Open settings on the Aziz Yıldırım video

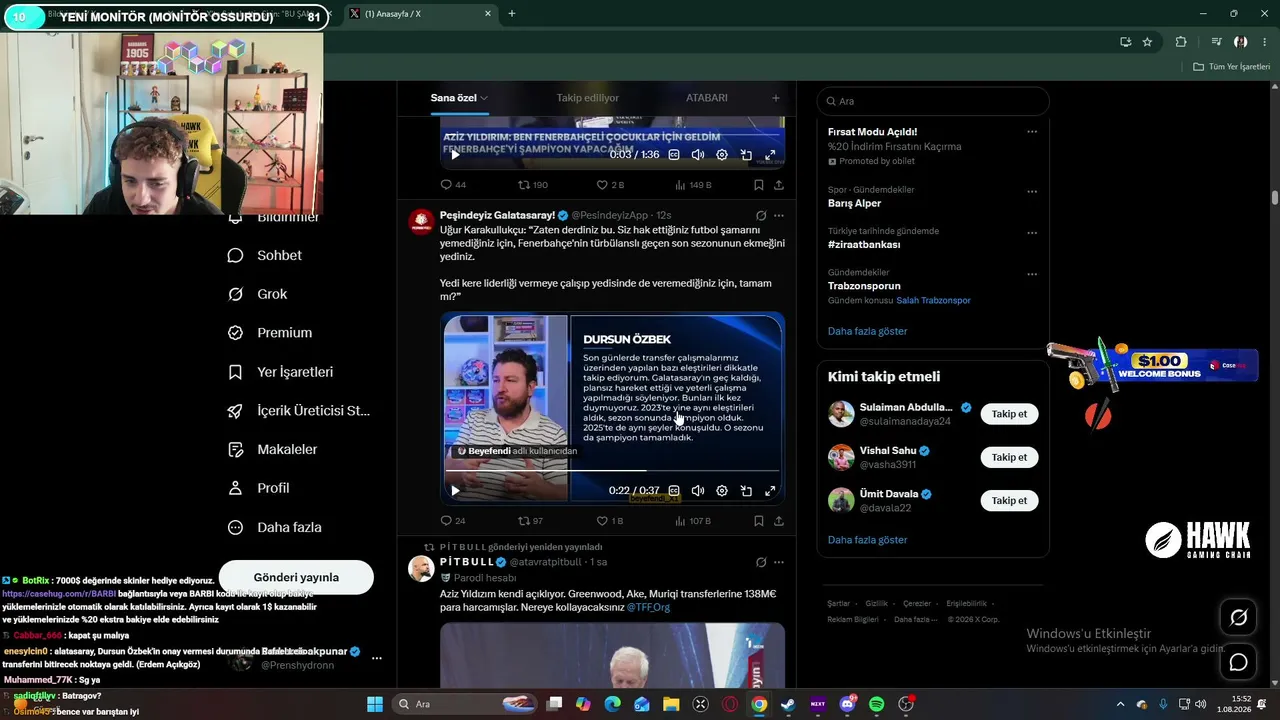pyautogui.click(x=722, y=155)
